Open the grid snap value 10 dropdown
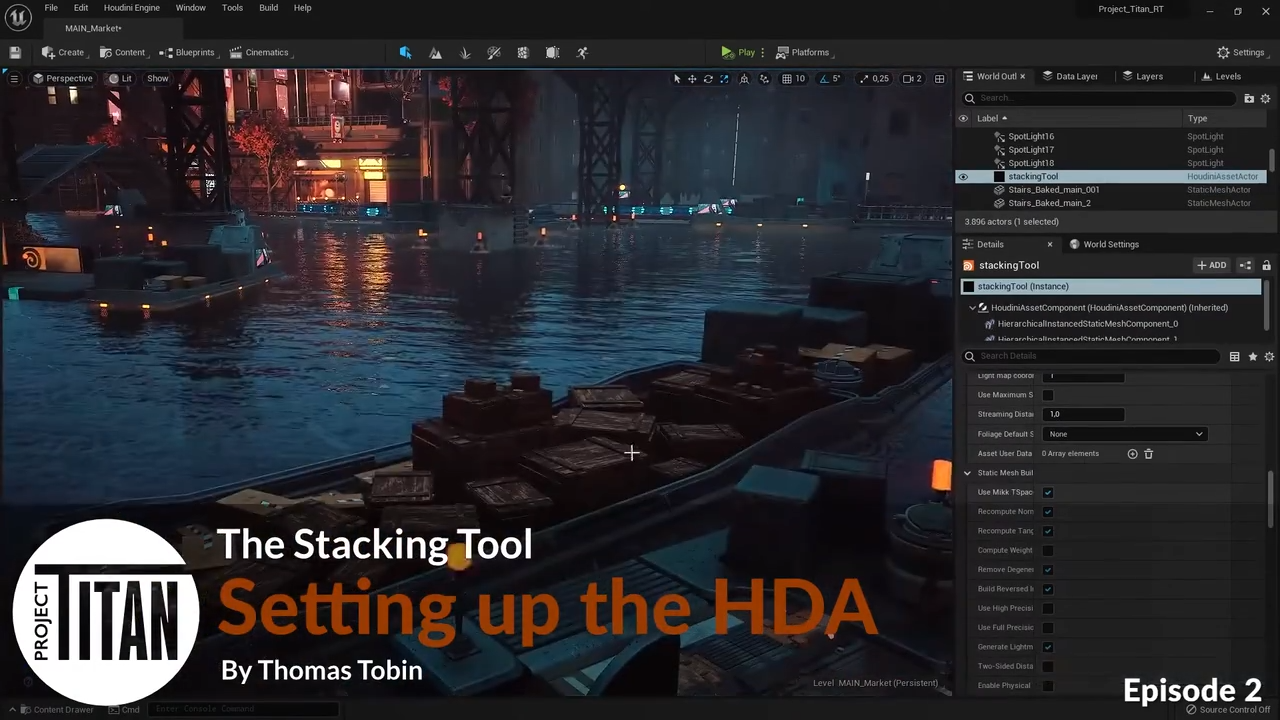1280x720 pixels. tap(800, 78)
